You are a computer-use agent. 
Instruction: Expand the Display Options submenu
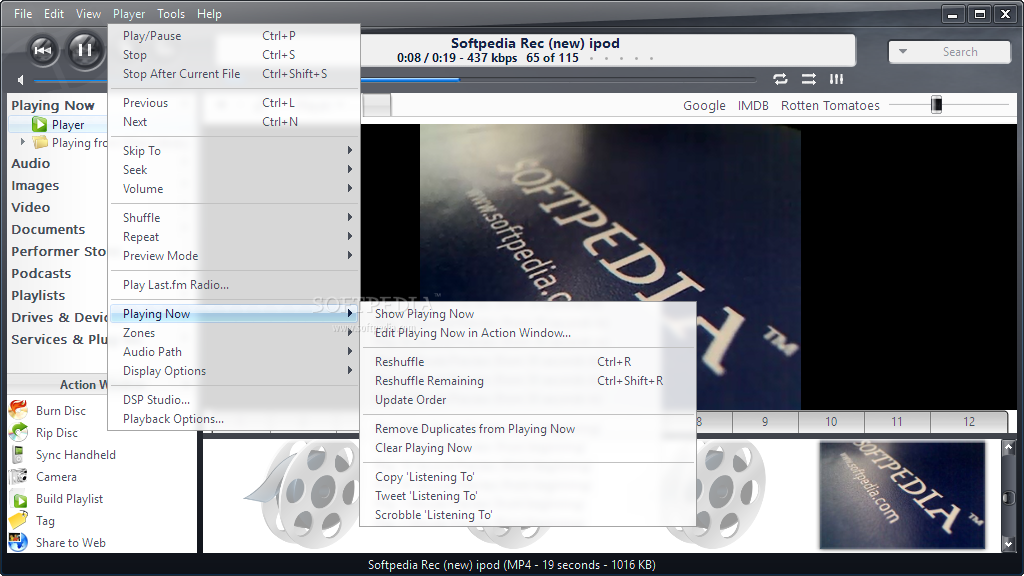pos(235,370)
